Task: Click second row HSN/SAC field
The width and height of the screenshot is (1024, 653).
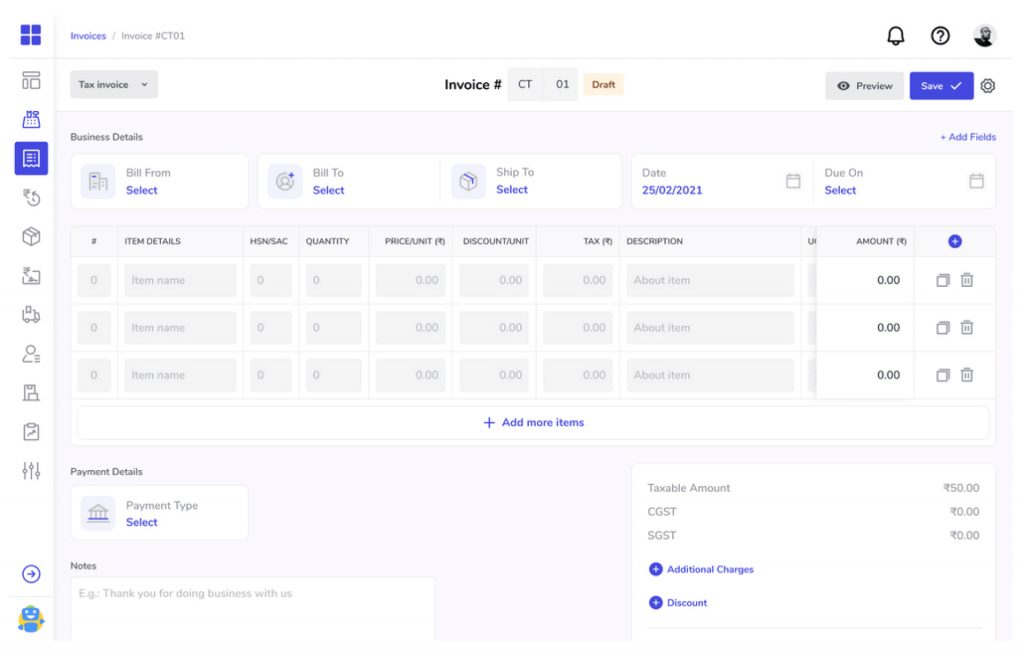Action: click(x=270, y=328)
